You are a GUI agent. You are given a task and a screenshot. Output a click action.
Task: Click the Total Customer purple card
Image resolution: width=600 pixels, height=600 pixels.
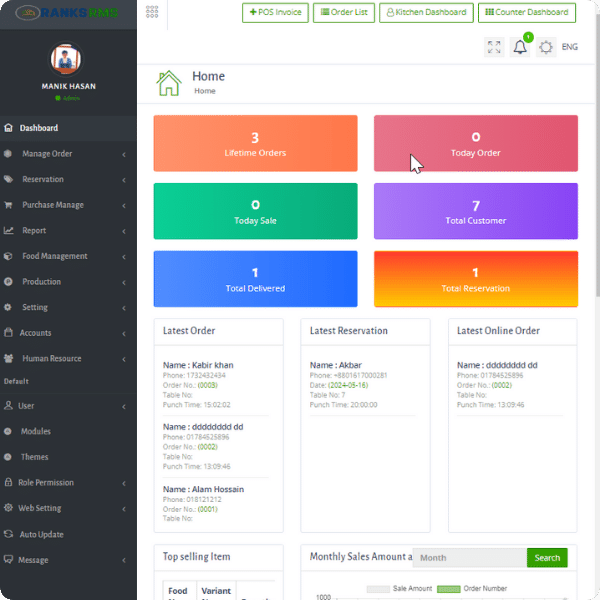(475, 211)
